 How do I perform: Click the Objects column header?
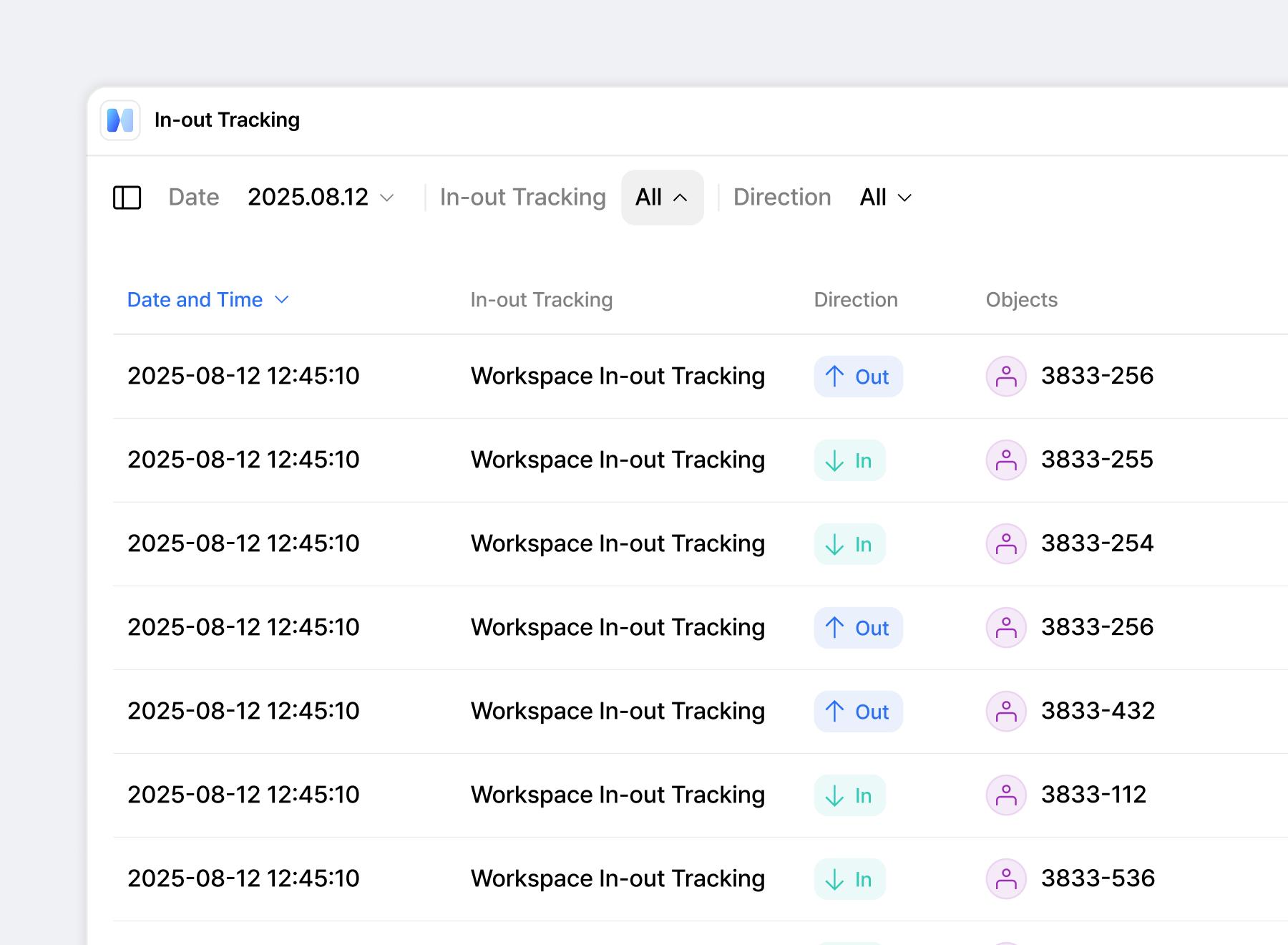pyautogui.click(x=1021, y=300)
